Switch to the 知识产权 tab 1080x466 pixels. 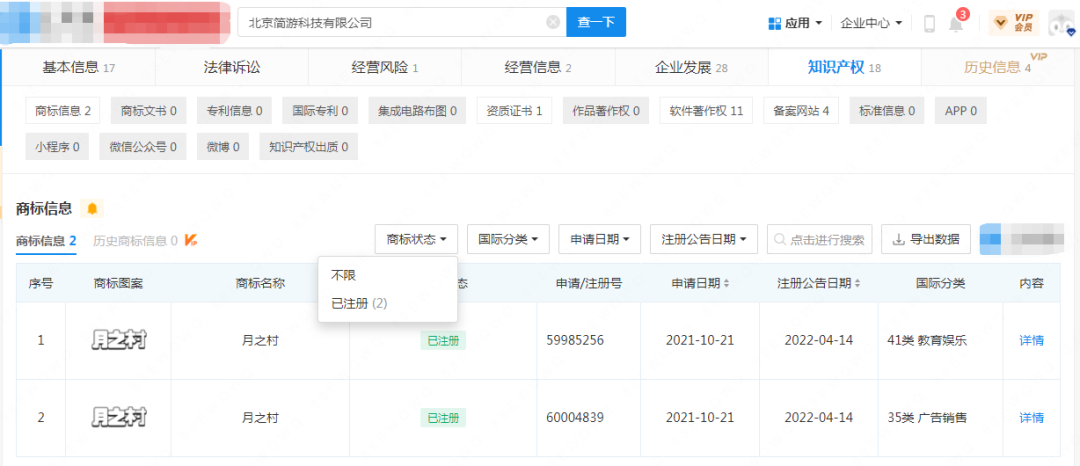[x=844, y=67]
